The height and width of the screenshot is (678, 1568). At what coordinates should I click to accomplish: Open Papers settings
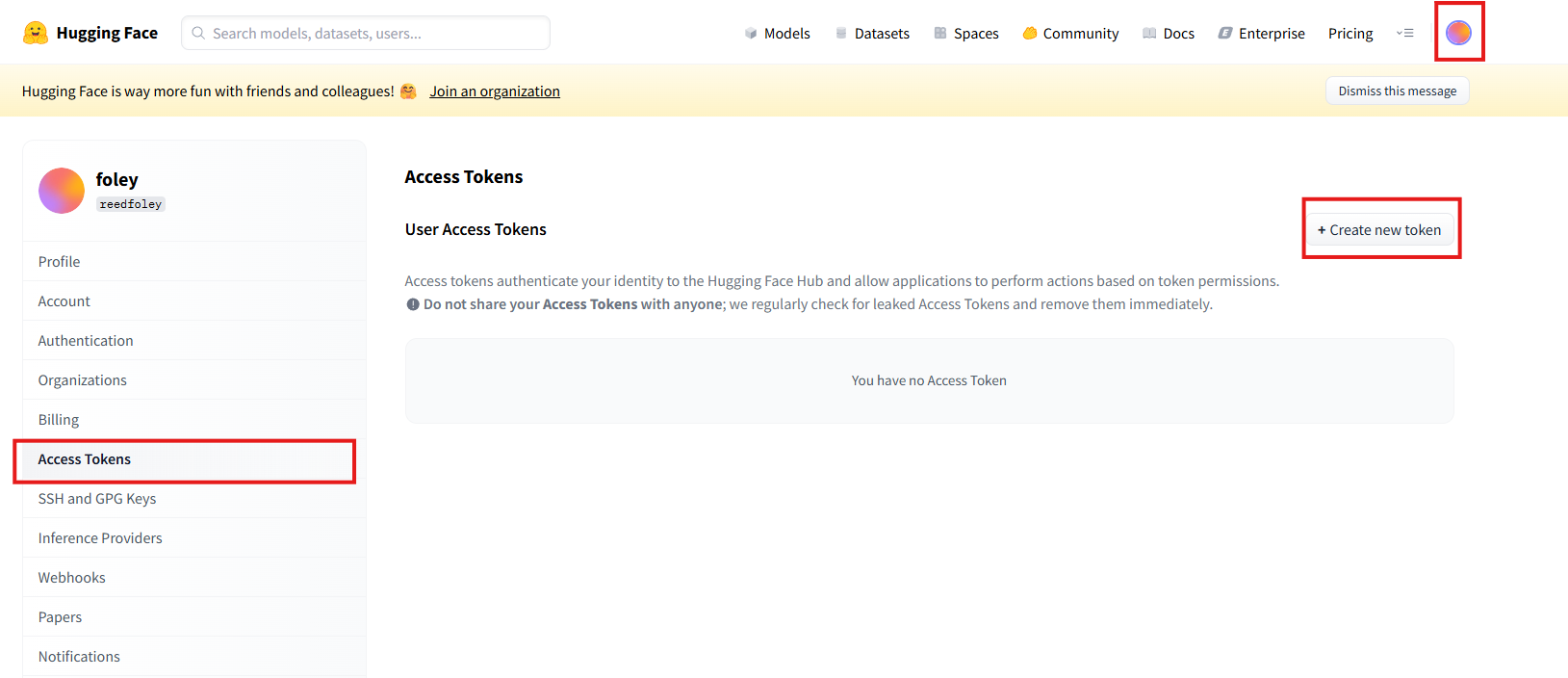click(x=193, y=617)
